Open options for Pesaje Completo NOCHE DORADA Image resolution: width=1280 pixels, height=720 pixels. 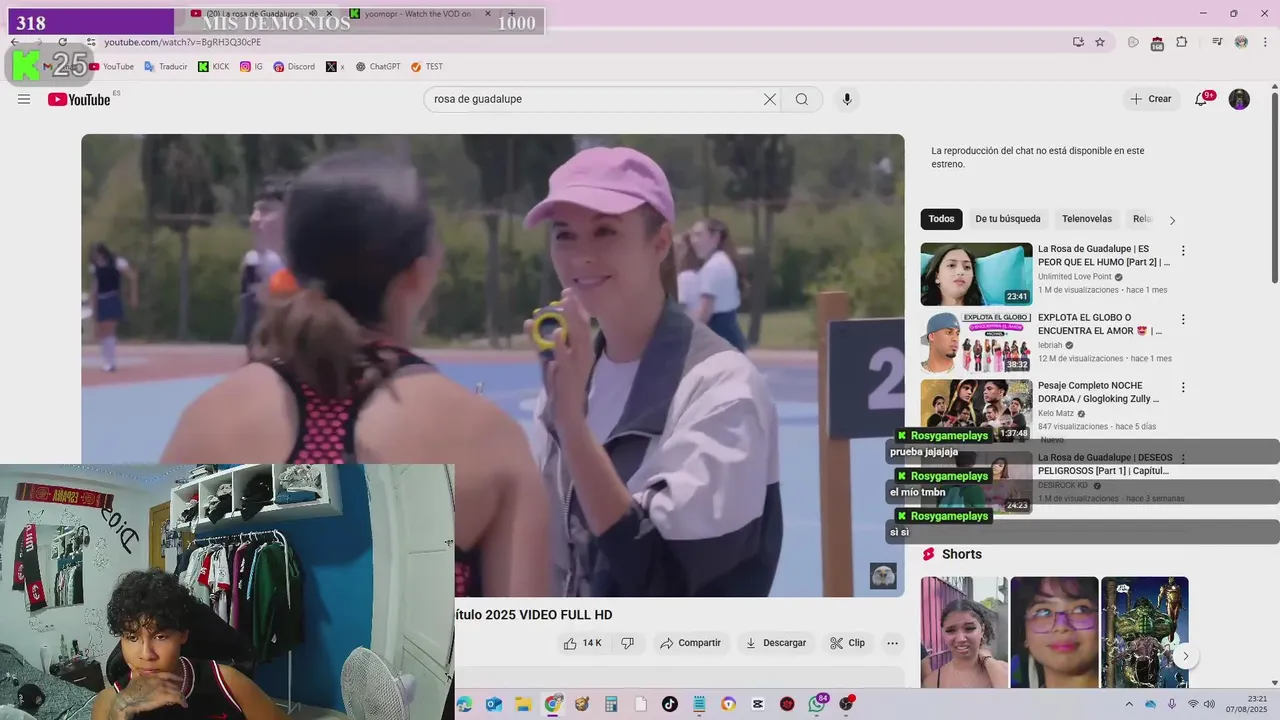point(1183,387)
